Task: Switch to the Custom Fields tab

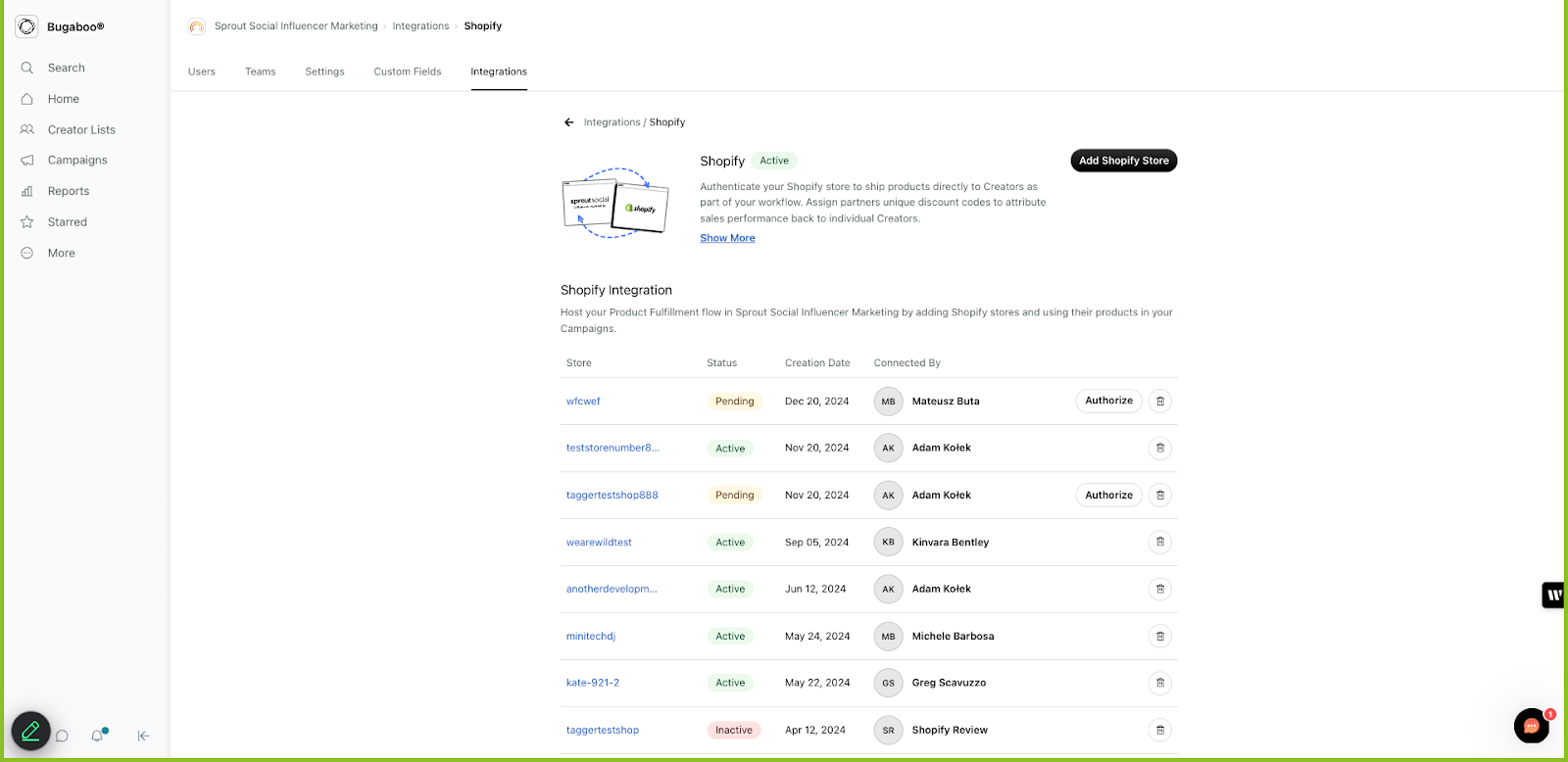Action: point(408,71)
